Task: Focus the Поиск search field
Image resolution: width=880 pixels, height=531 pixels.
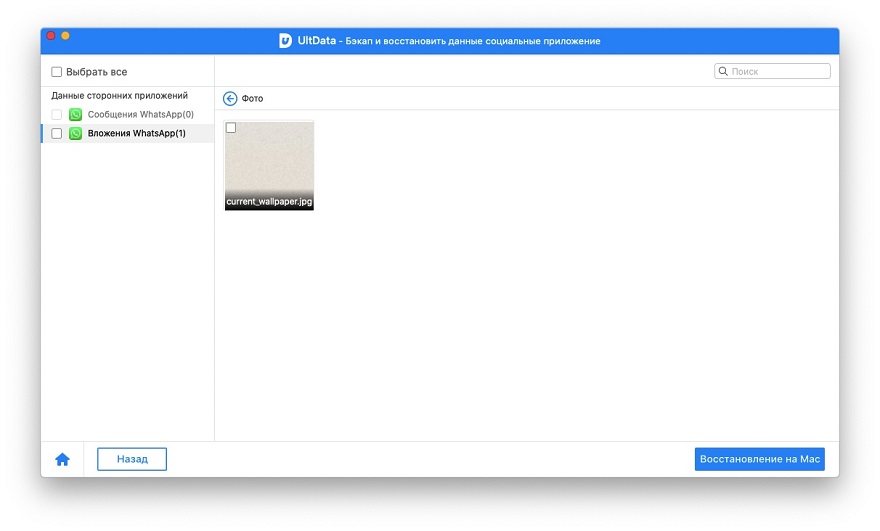Action: coord(772,71)
